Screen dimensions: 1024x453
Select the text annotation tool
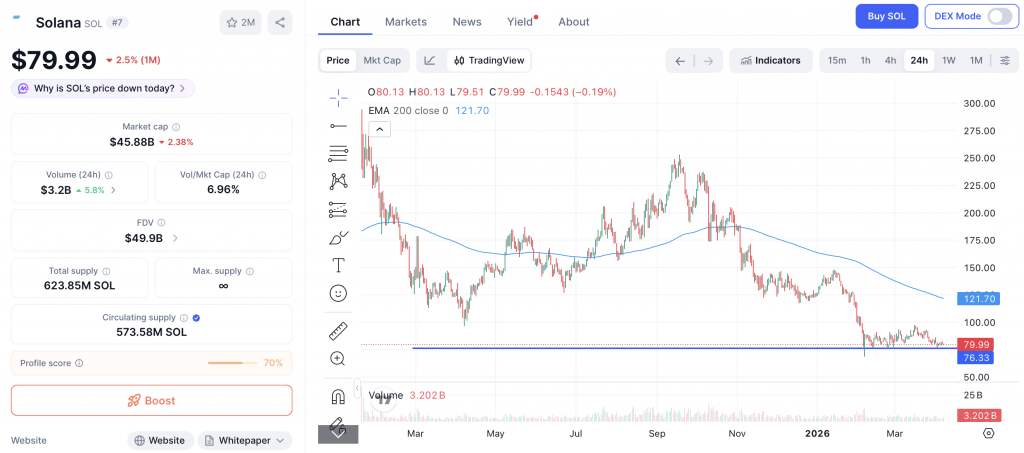coord(338,265)
